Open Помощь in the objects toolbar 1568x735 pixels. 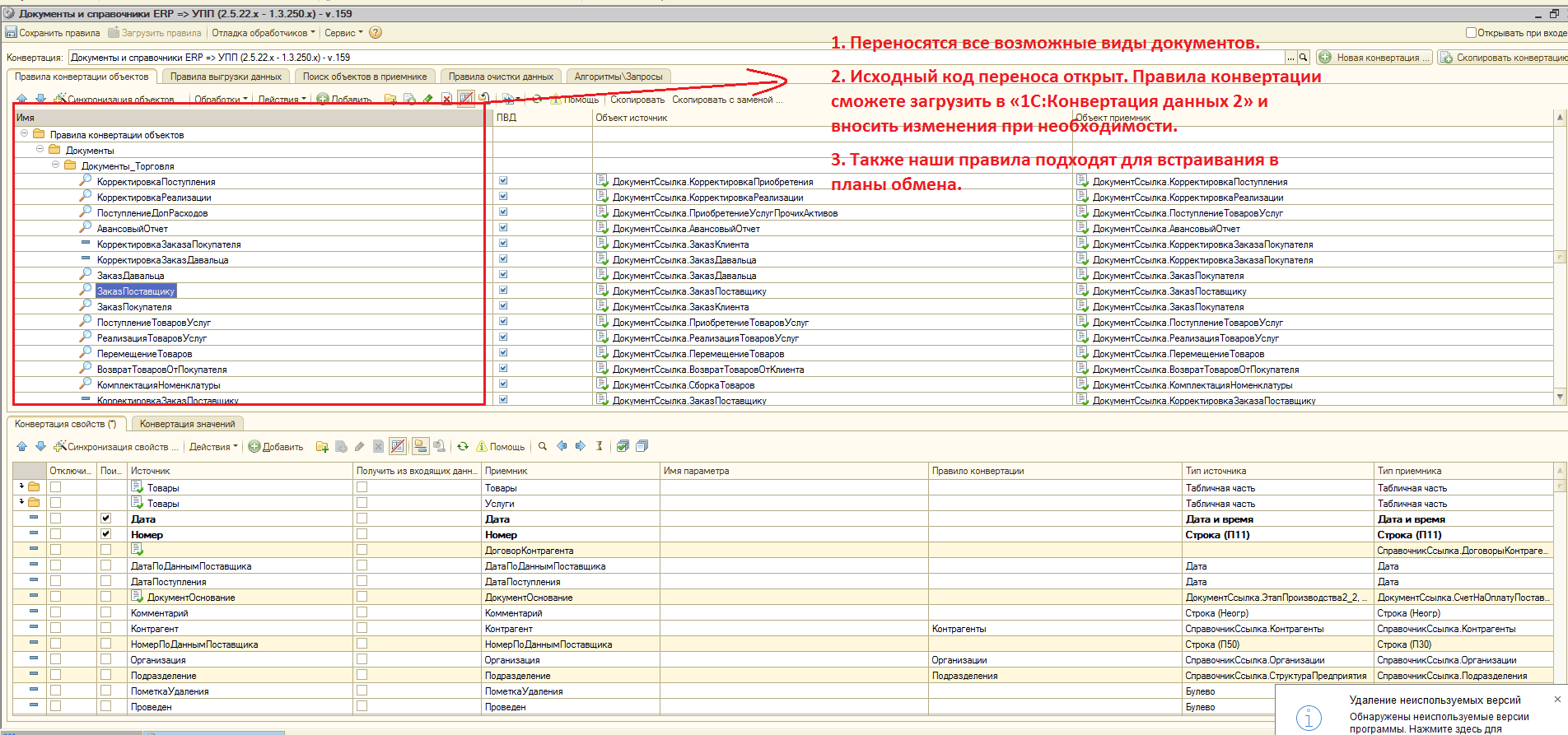pyautogui.click(x=575, y=100)
